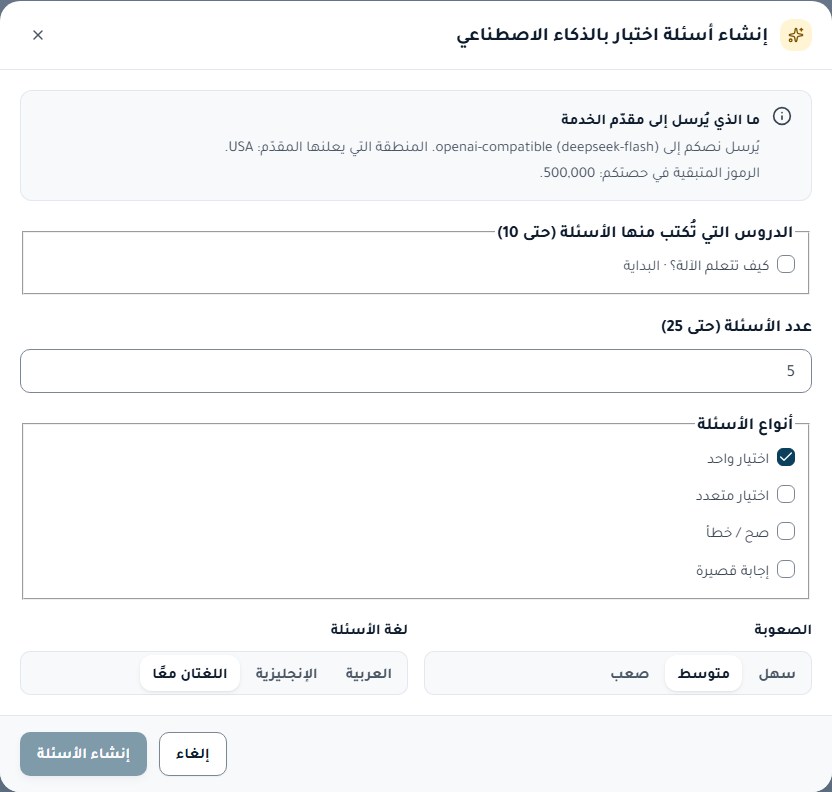Choose 'الإنجليزية' question language
832x792 pixels.
click(286, 673)
